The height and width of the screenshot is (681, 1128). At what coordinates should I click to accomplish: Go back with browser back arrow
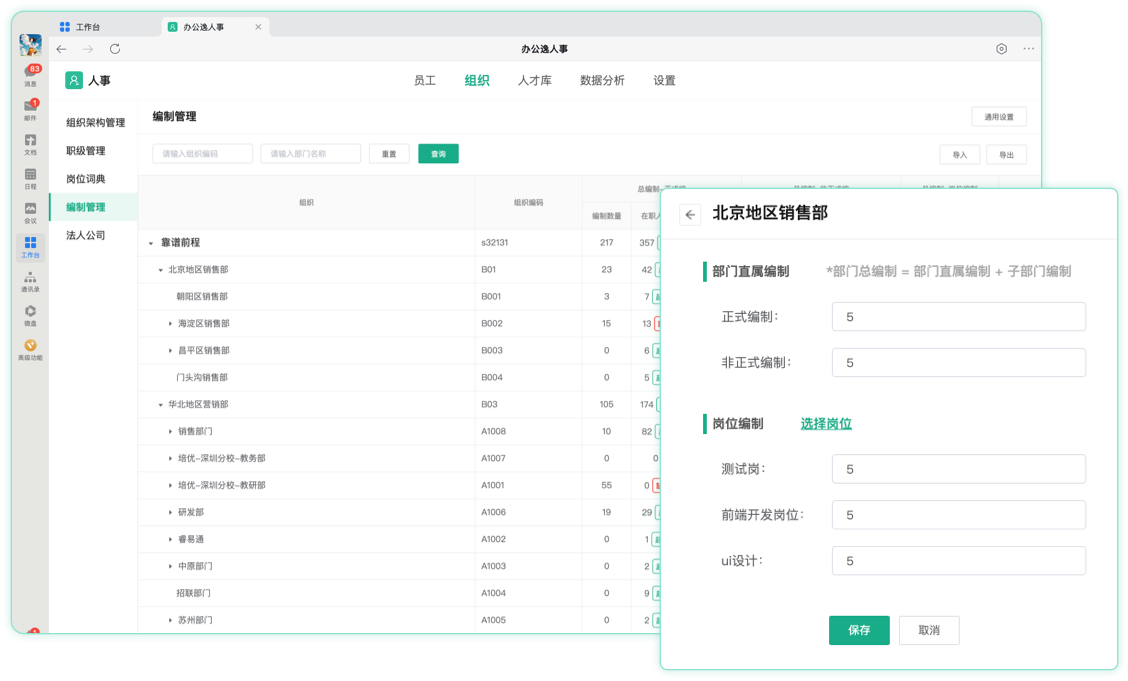tap(62, 49)
